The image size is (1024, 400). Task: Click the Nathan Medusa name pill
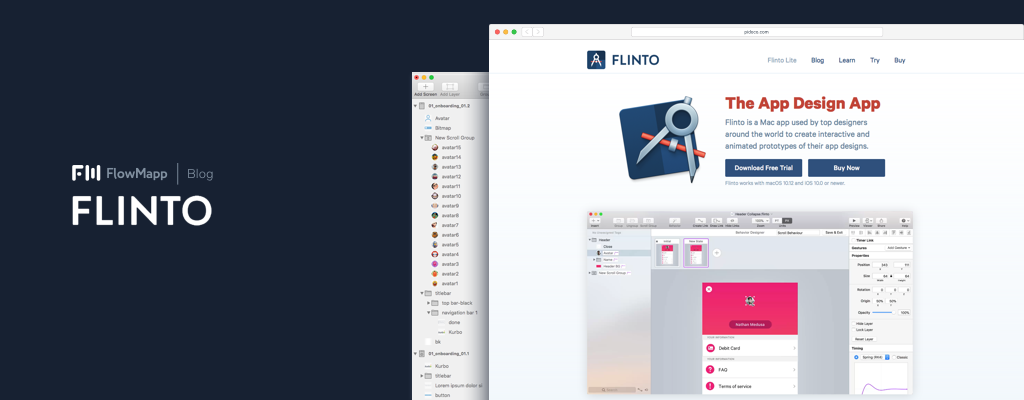[x=750, y=324]
